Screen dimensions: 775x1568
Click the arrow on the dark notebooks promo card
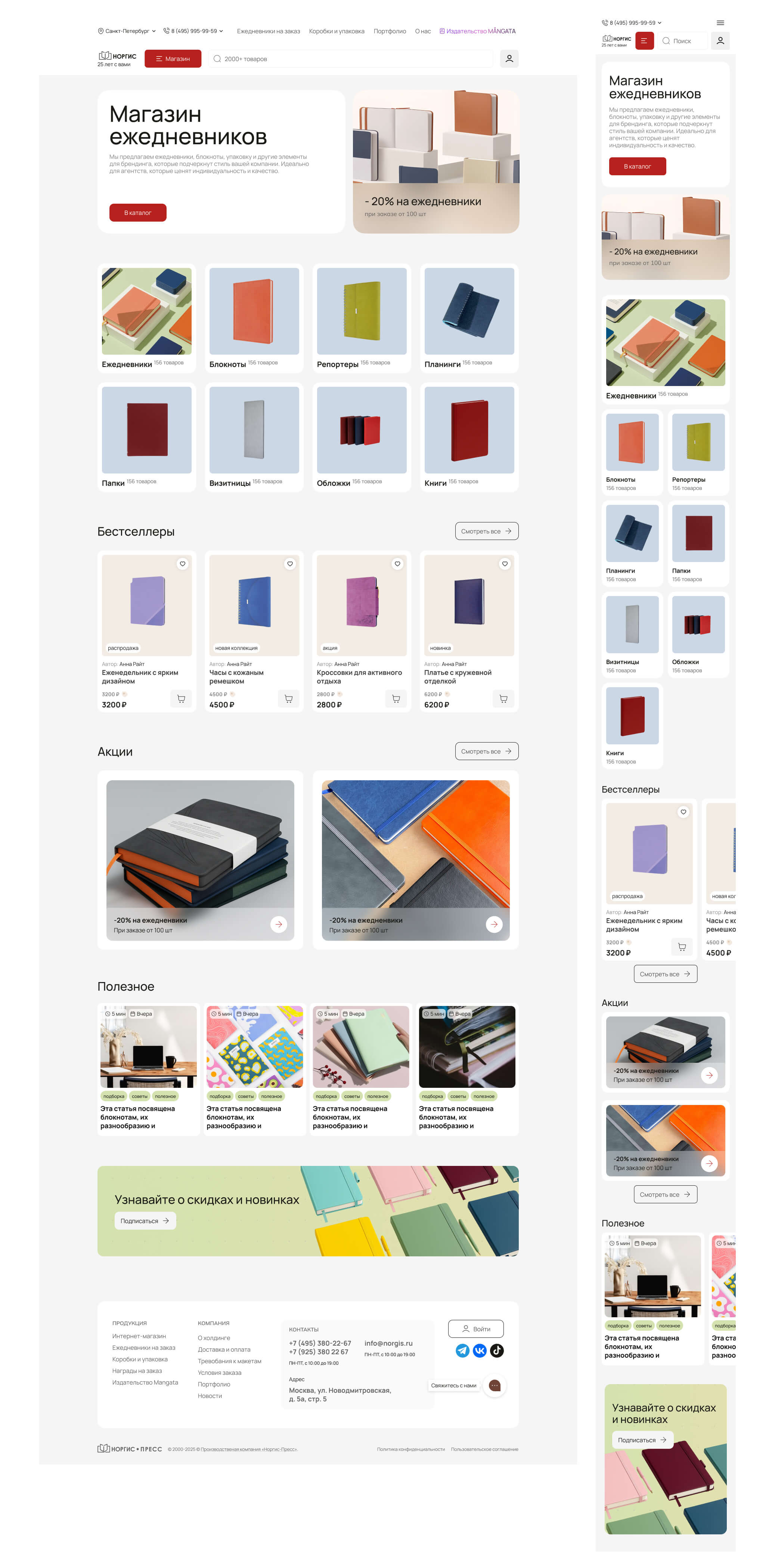click(279, 924)
